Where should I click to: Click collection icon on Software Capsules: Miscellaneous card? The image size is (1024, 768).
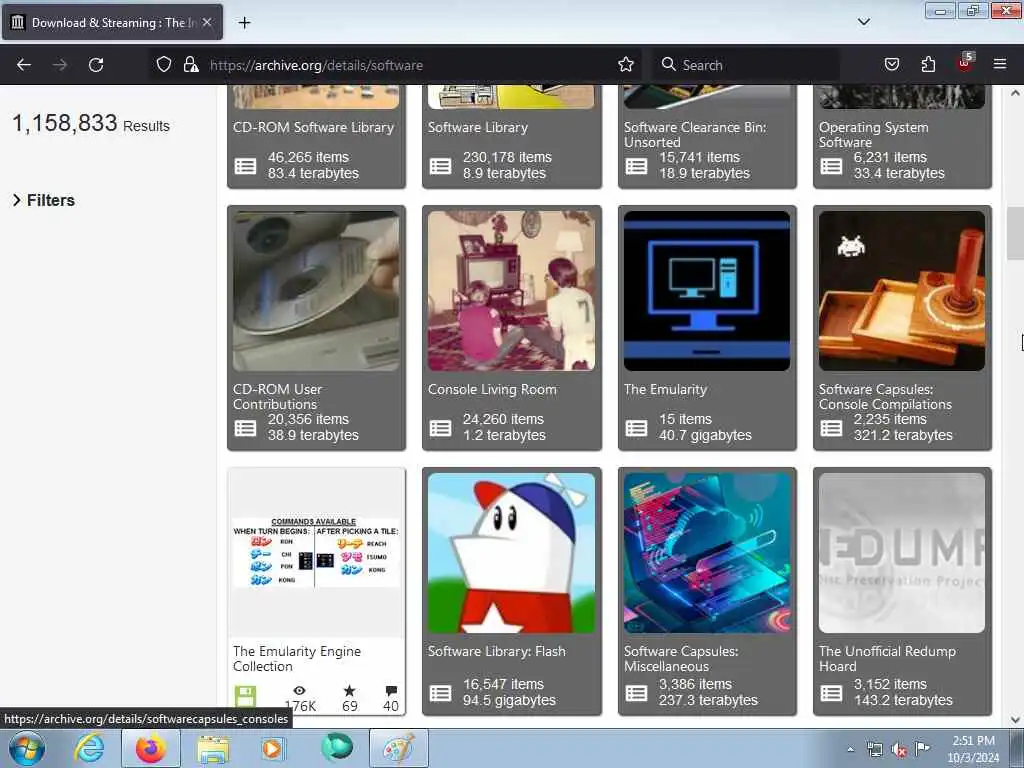(636, 693)
